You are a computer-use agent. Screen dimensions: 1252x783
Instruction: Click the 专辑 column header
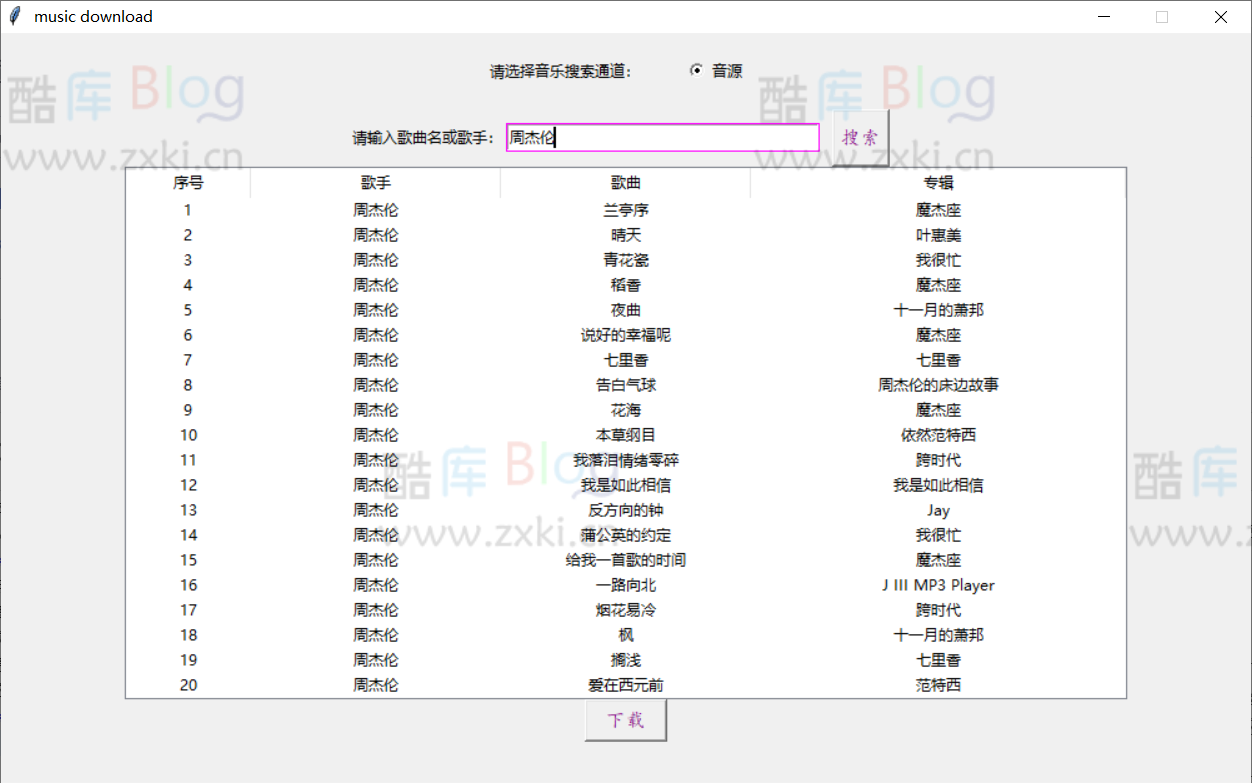click(x=938, y=182)
